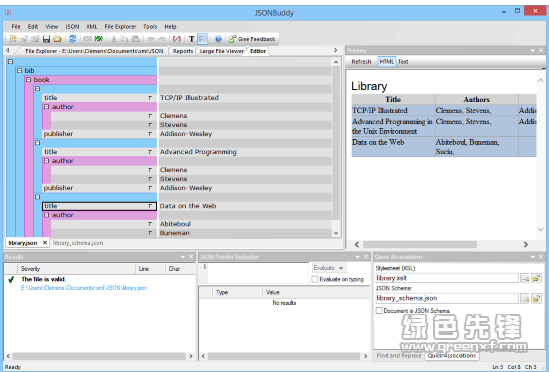This screenshot has width=549, height=372.
Task: Click the type icon beside TCP/IP Illustrated
Action: 150,98
